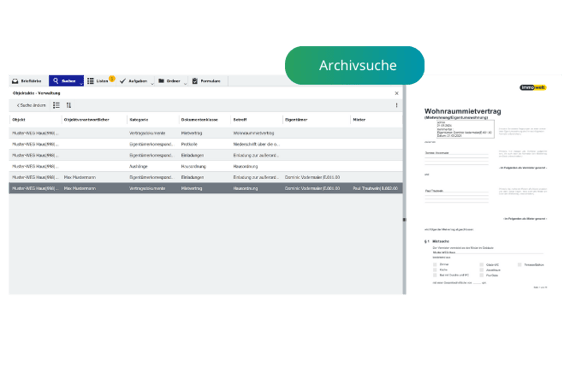This screenshot has height=385, width=570.
Task: Select the row with Betreff Wohnraummietvertrag
Action: [x=206, y=133]
